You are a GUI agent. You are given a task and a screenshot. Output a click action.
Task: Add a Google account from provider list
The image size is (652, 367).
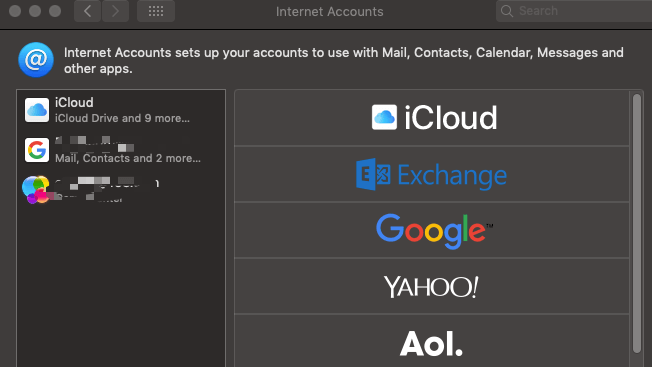[432, 230]
